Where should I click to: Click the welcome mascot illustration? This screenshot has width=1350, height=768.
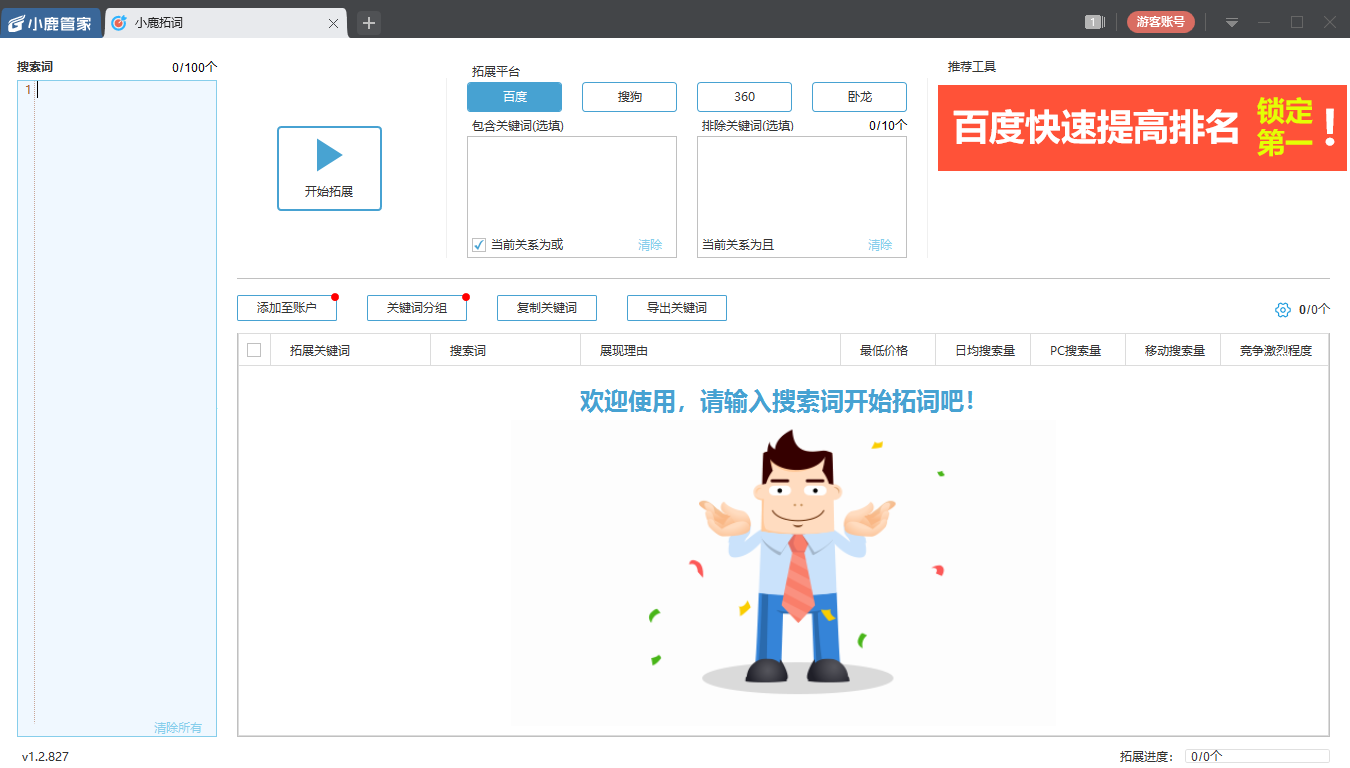(x=785, y=573)
